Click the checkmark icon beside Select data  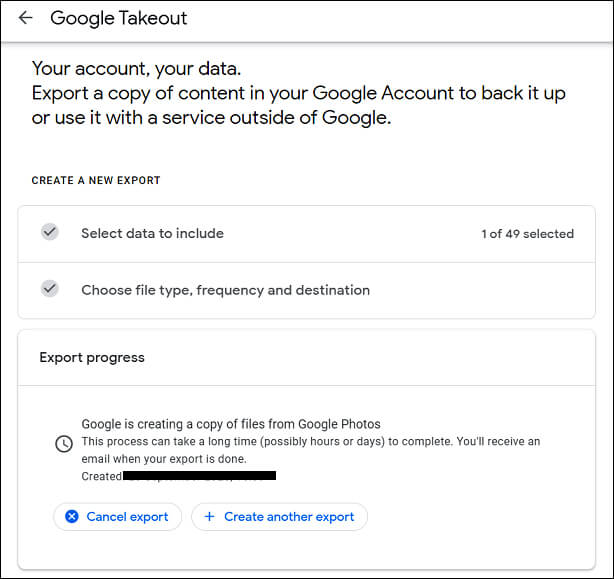tap(50, 232)
